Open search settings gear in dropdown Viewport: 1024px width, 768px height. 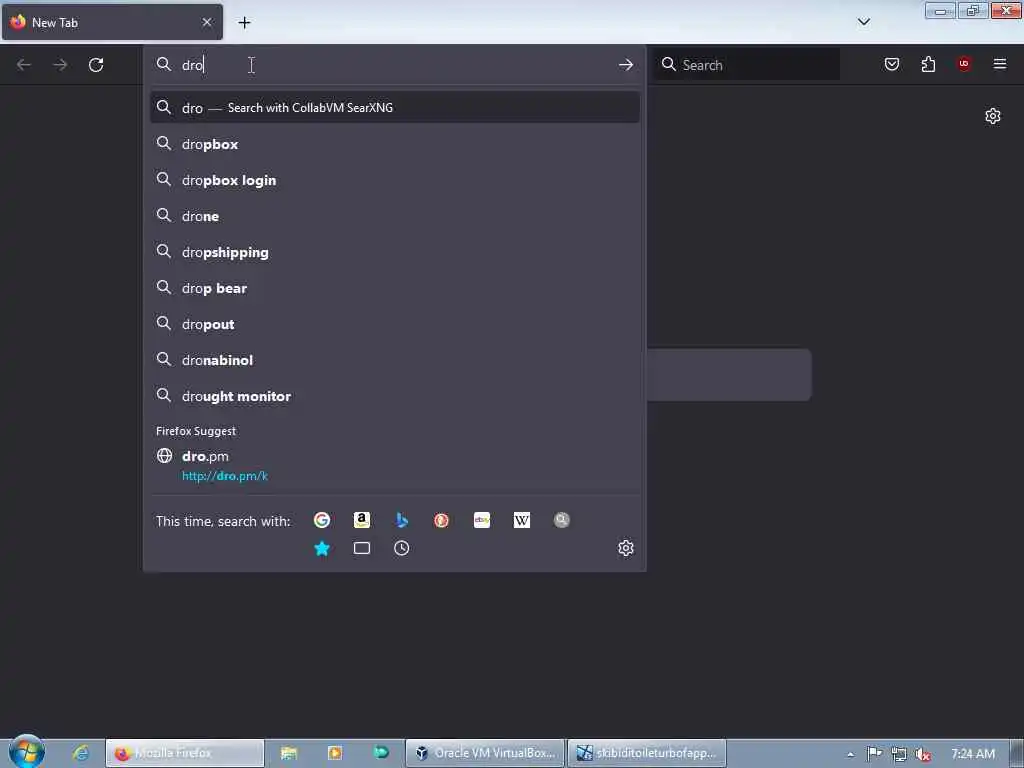(x=626, y=548)
